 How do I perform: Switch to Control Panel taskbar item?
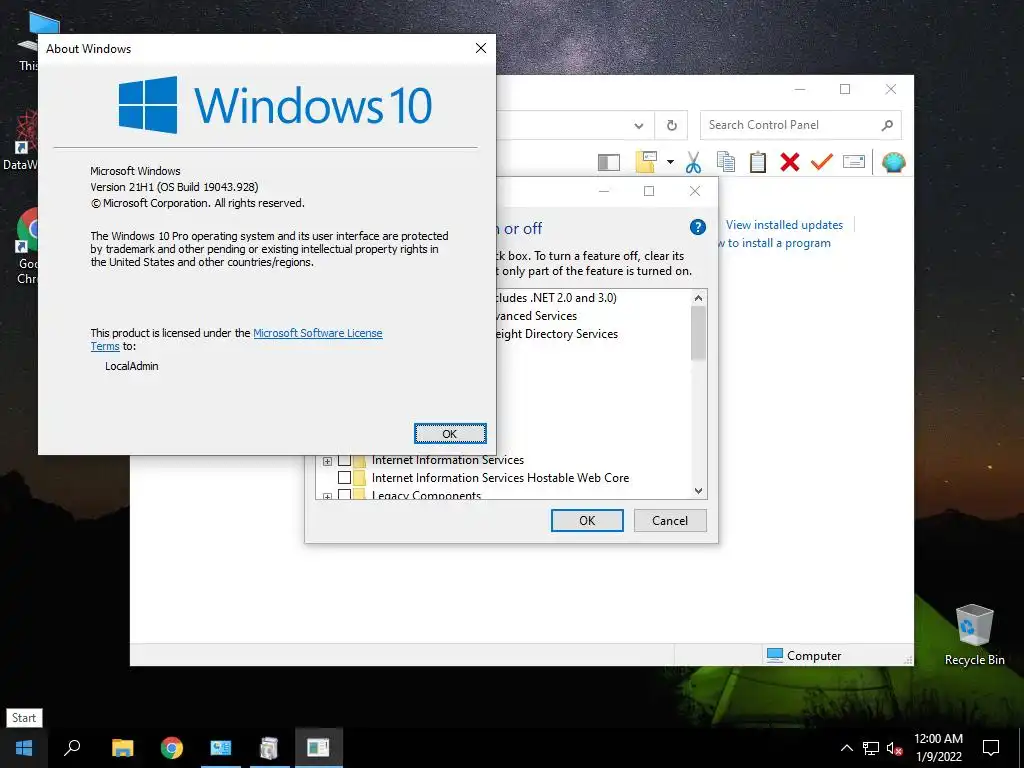click(221, 748)
